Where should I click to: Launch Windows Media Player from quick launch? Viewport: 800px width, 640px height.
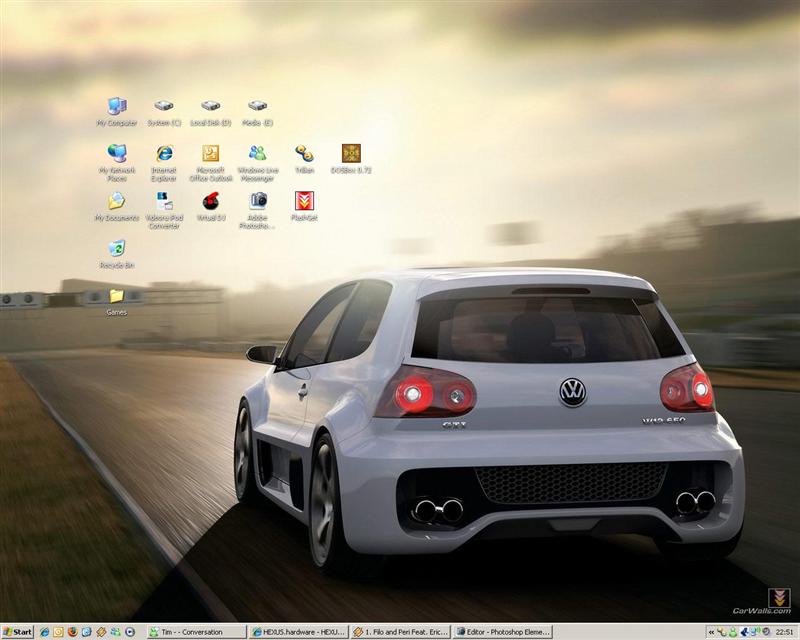130,632
